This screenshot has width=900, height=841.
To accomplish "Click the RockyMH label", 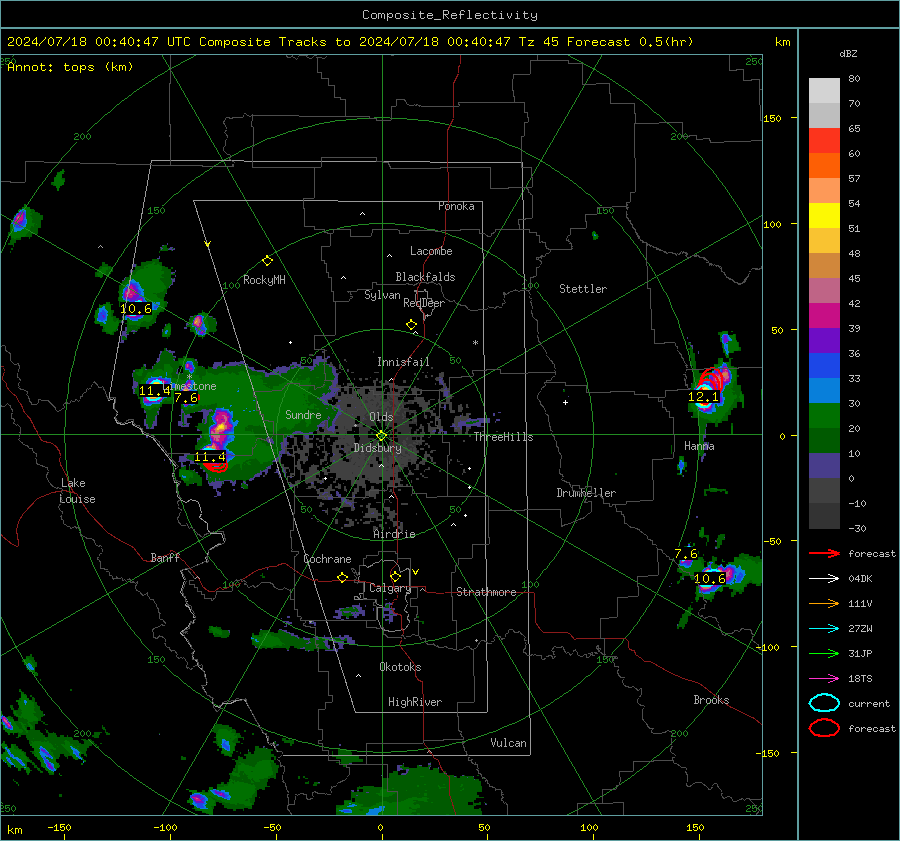I will 264,280.
